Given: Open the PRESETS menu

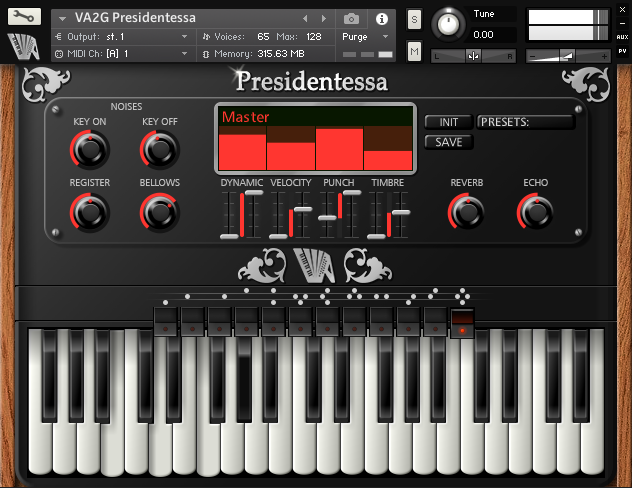Looking at the screenshot, I should pyautogui.click(x=525, y=122).
